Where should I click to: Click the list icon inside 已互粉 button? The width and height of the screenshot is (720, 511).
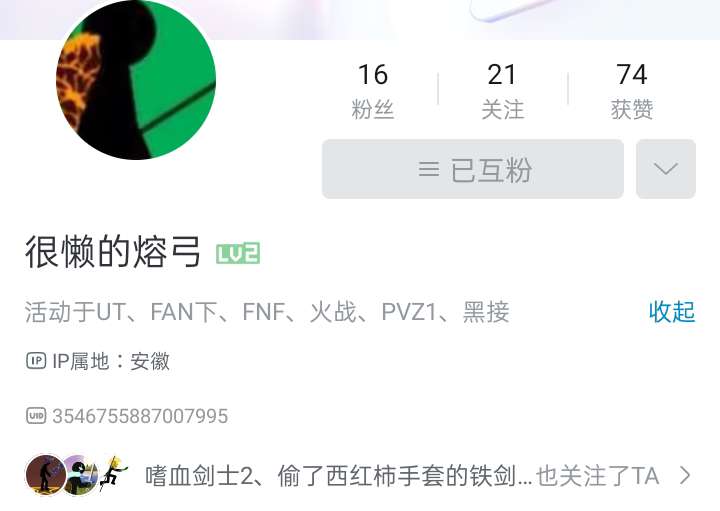[x=429, y=169]
